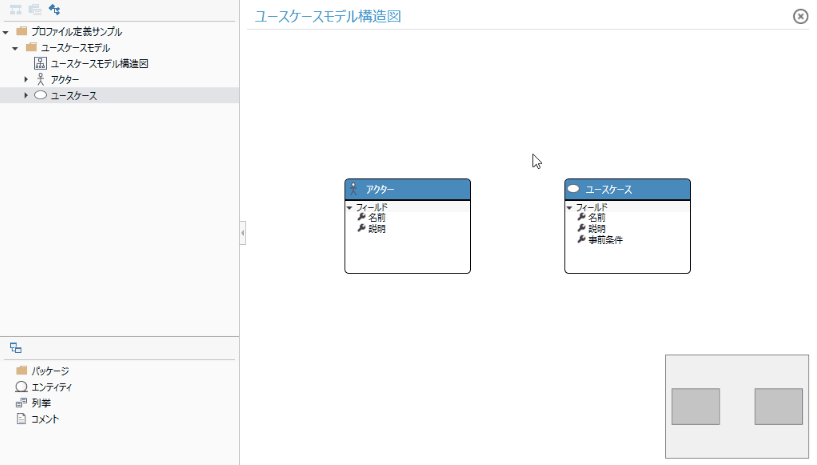
Task: Close the ユースケースモデル構造図 diagram
Action: (800, 16)
